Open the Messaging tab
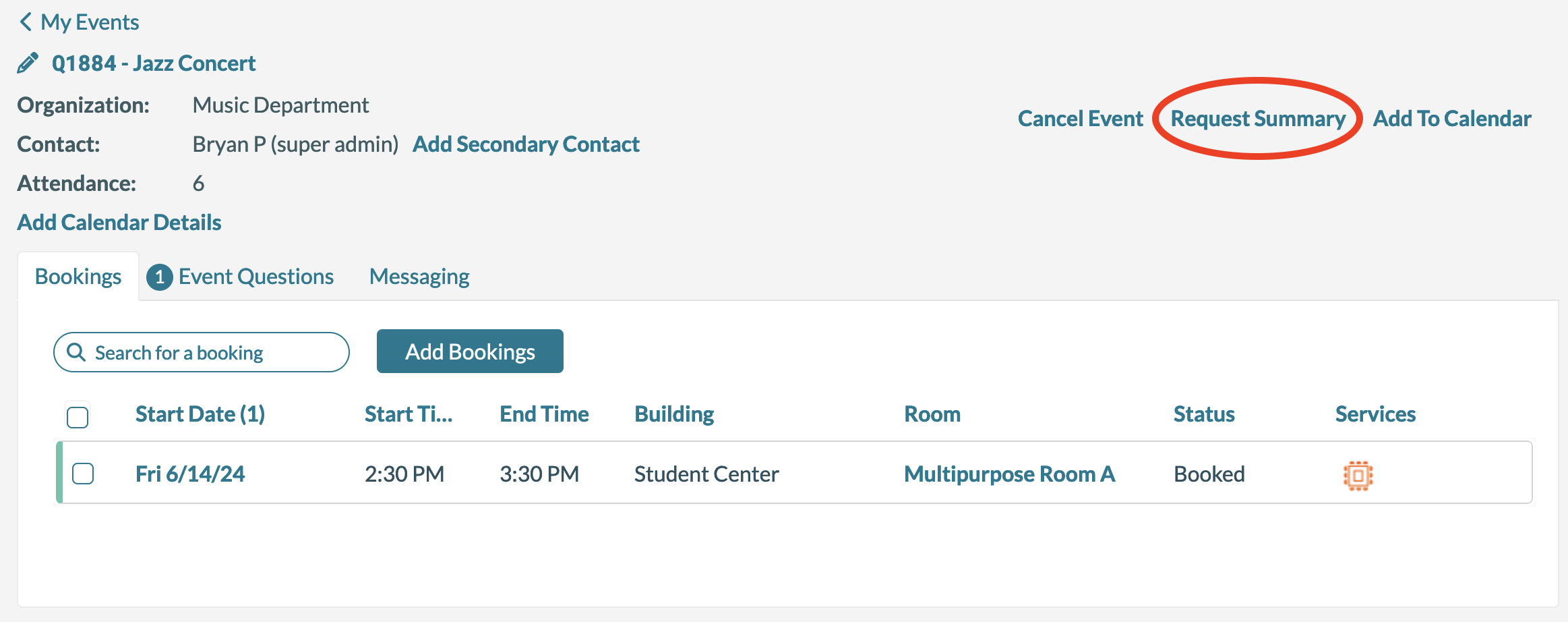The height and width of the screenshot is (622, 1568). click(x=419, y=277)
